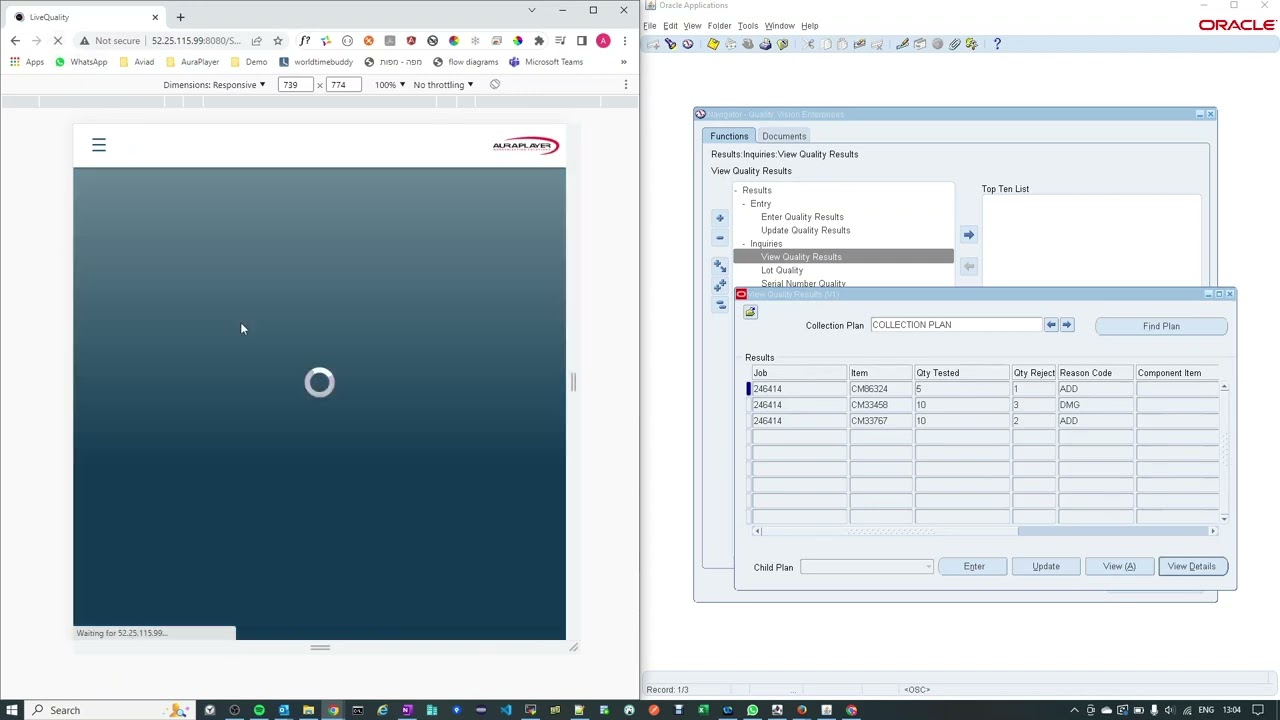Screen dimensions: 1280x720
Task: Open Chrome side panel icon
Action: pos(582,41)
